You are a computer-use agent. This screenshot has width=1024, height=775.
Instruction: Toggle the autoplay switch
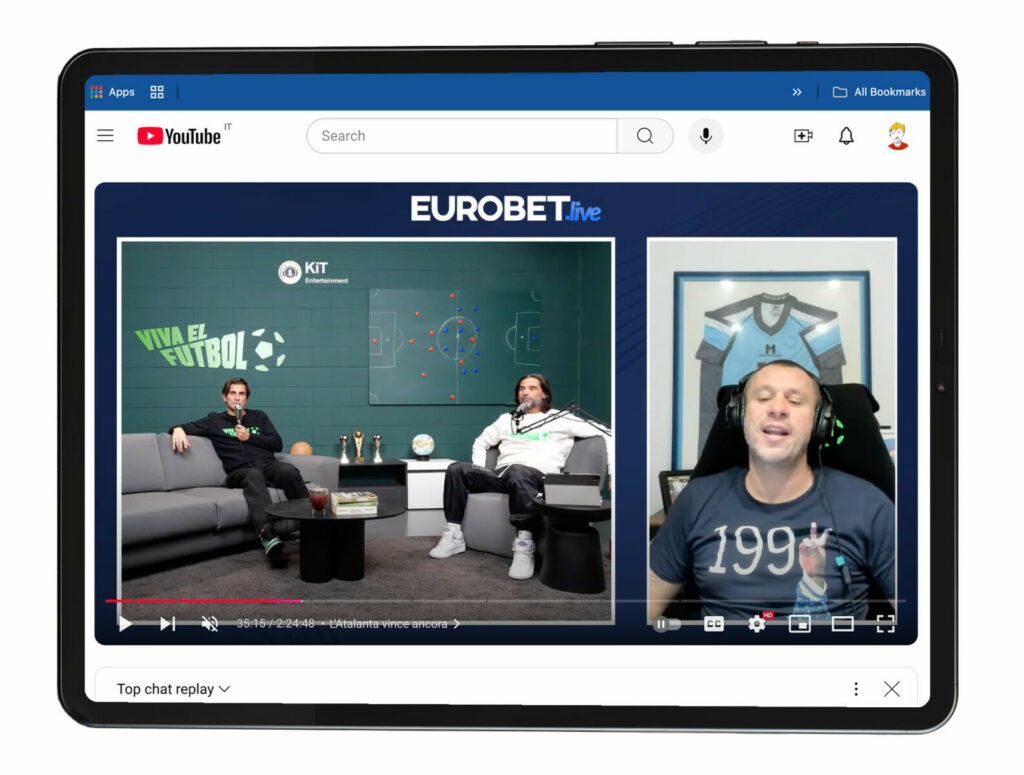pos(667,624)
